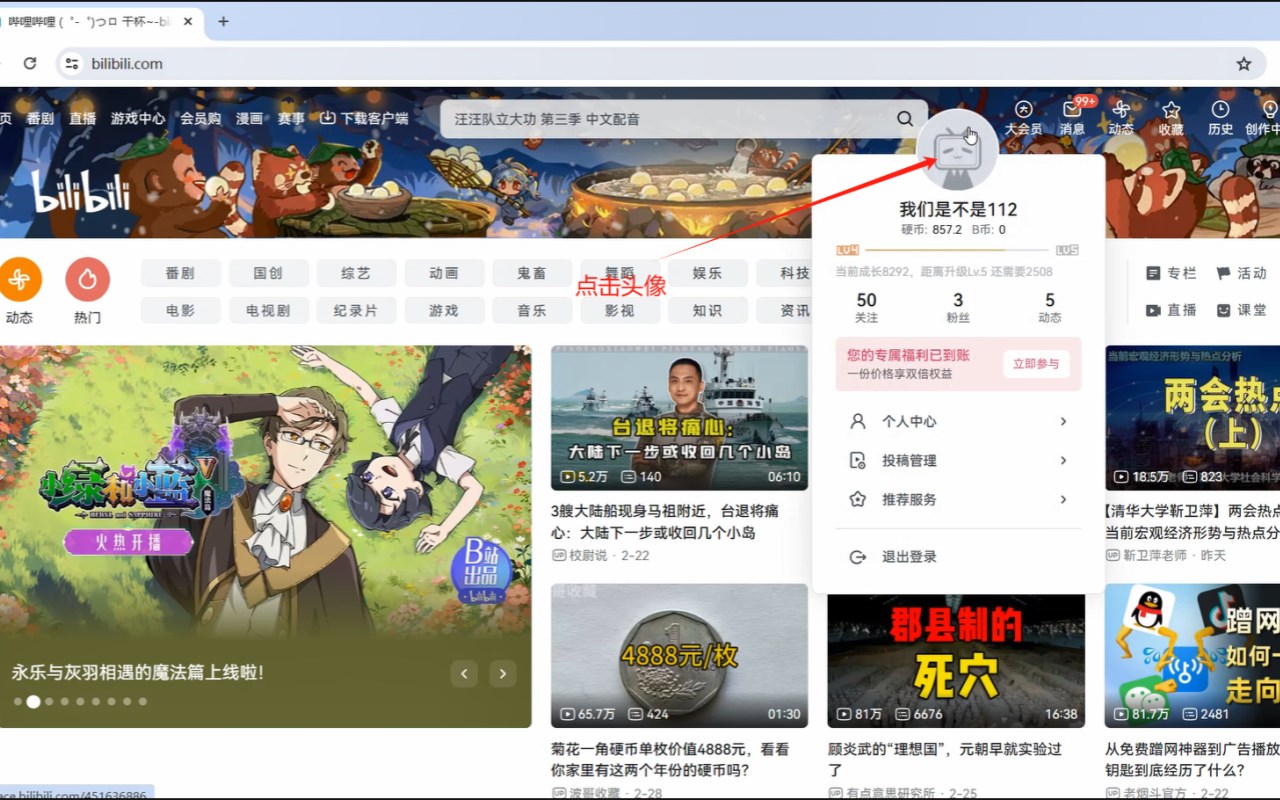Viewport: 1280px width, 800px height.
Task: Select 番剧 category button
Action: click(x=181, y=273)
